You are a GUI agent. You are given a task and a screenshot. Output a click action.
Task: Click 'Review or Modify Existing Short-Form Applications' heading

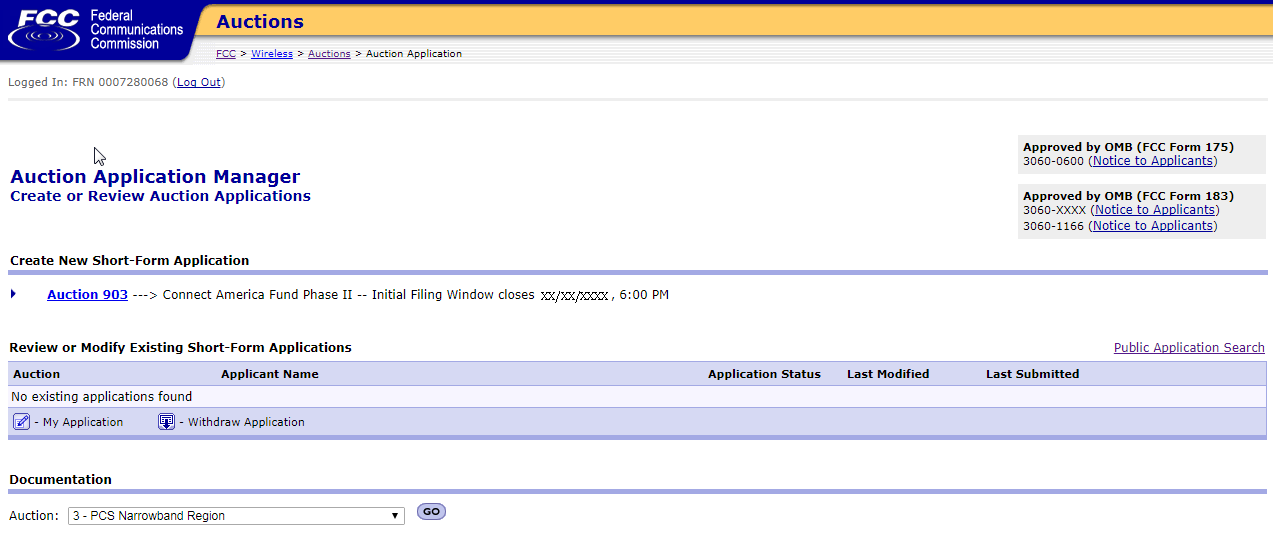pyautogui.click(x=181, y=348)
